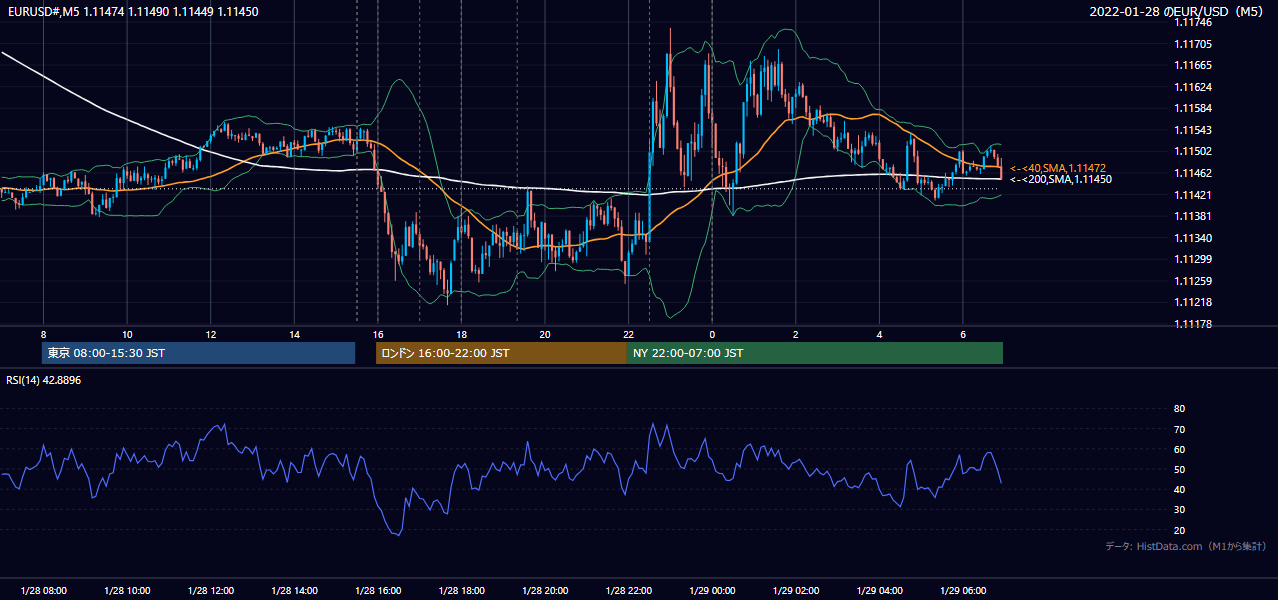Select the ロンドン 16:00-22:00 JST session bar

point(501,353)
